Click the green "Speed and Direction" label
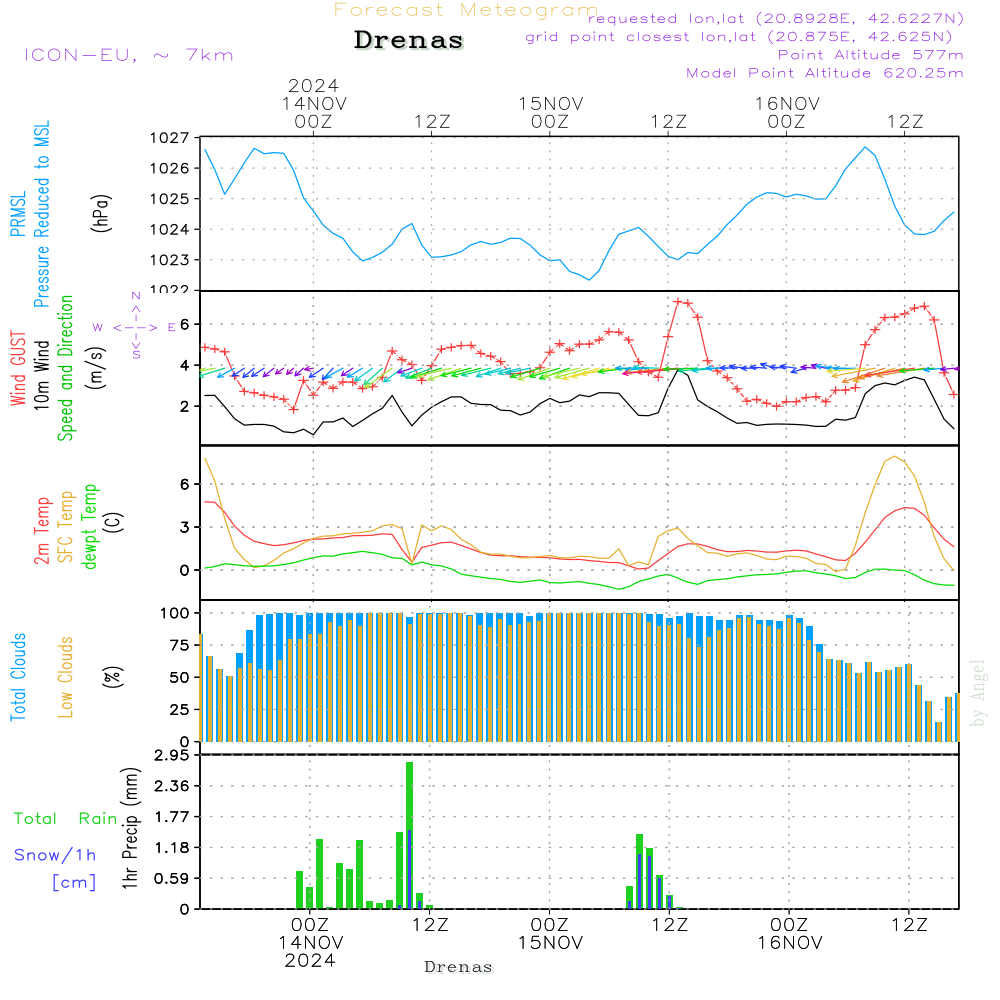This screenshot has height=1000, width=1000. pyautogui.click(x=65, y=368)
